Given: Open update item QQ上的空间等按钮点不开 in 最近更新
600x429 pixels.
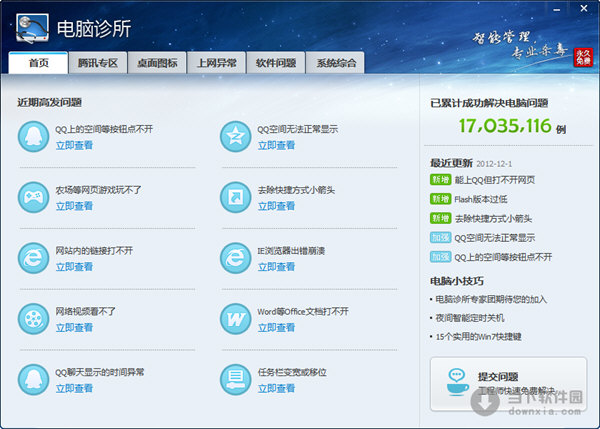Looking at the screenshot, I should [503, 257].
